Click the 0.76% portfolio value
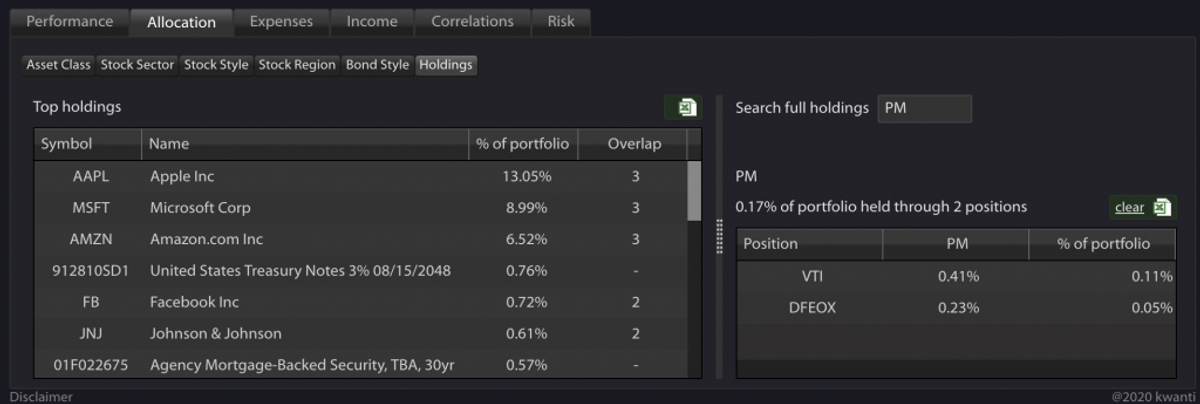Screen dimensions: 1200x404 pyautogui.click(x=526, y=270)
